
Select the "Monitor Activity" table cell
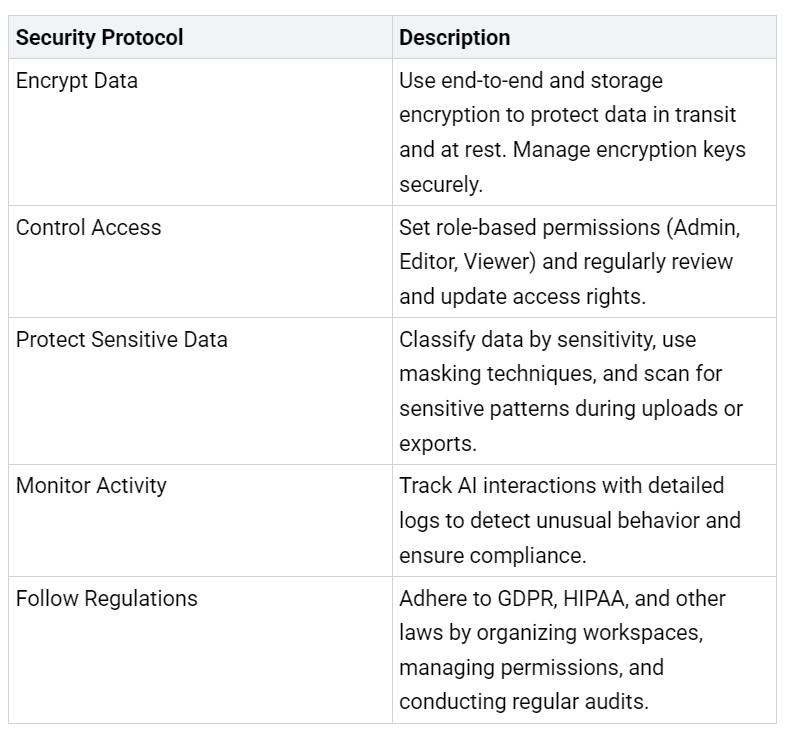click(x=91, y=485)
